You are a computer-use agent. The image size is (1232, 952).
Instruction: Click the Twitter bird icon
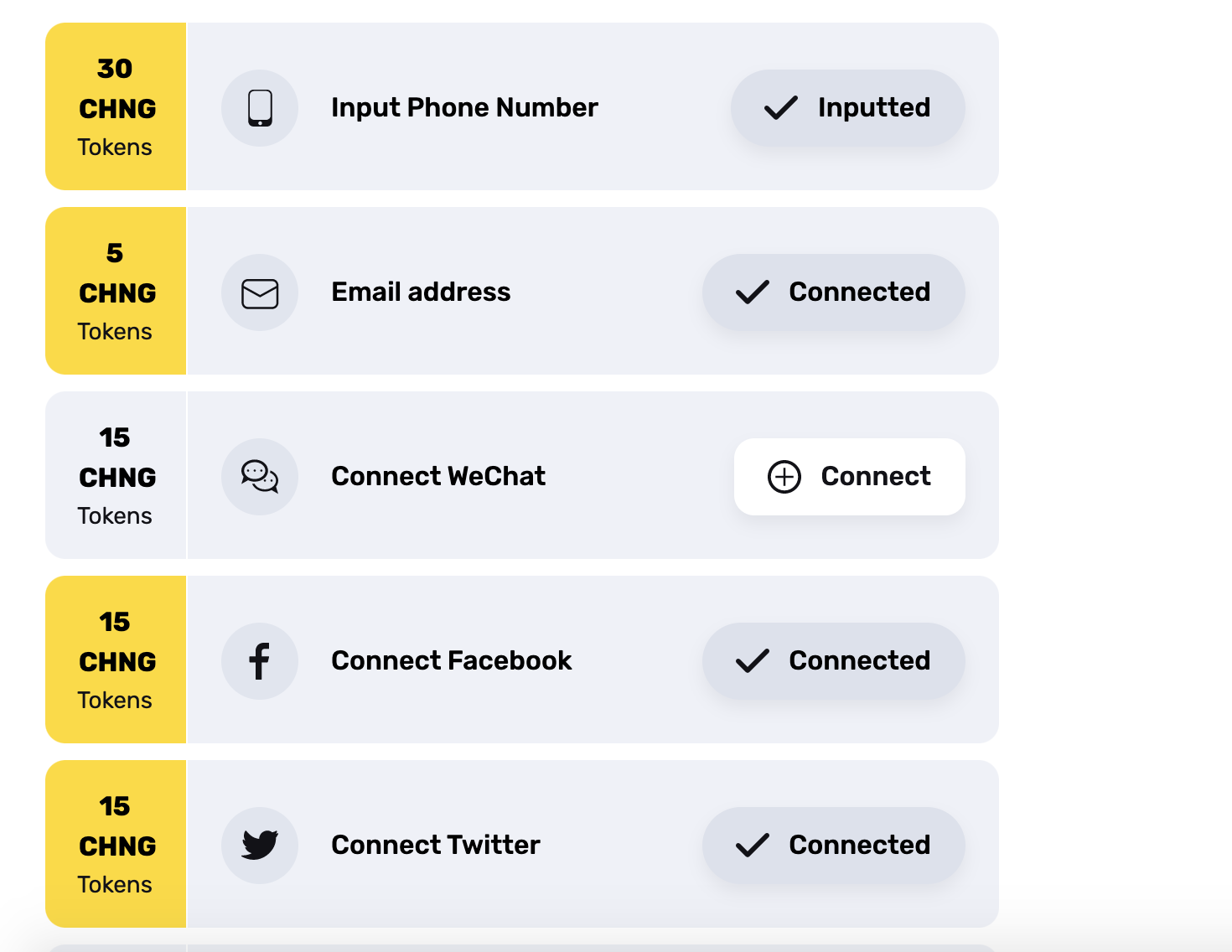tap(260, 845)
